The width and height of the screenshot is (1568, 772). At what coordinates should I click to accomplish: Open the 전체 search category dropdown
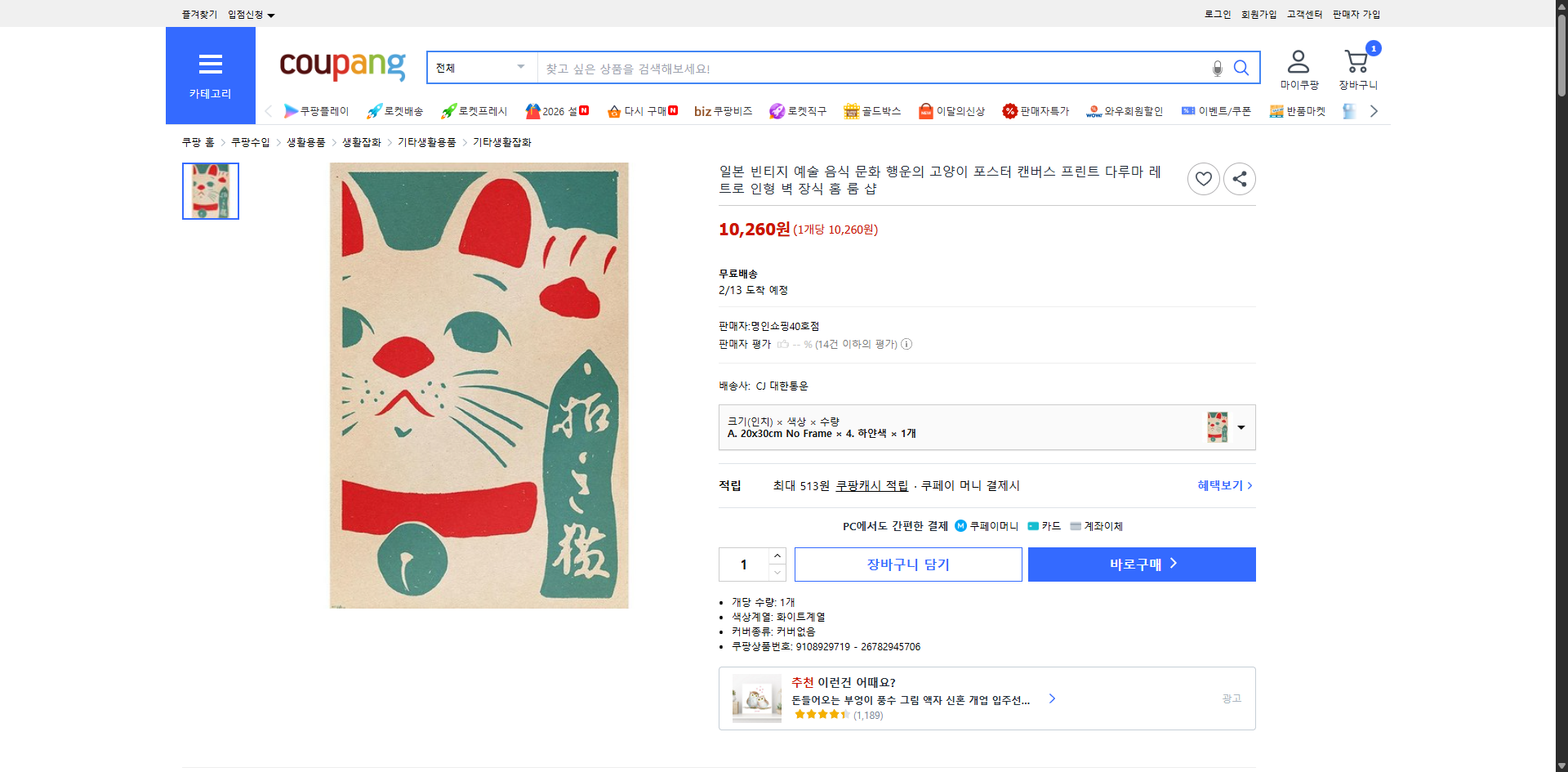(x=481, y=68)
